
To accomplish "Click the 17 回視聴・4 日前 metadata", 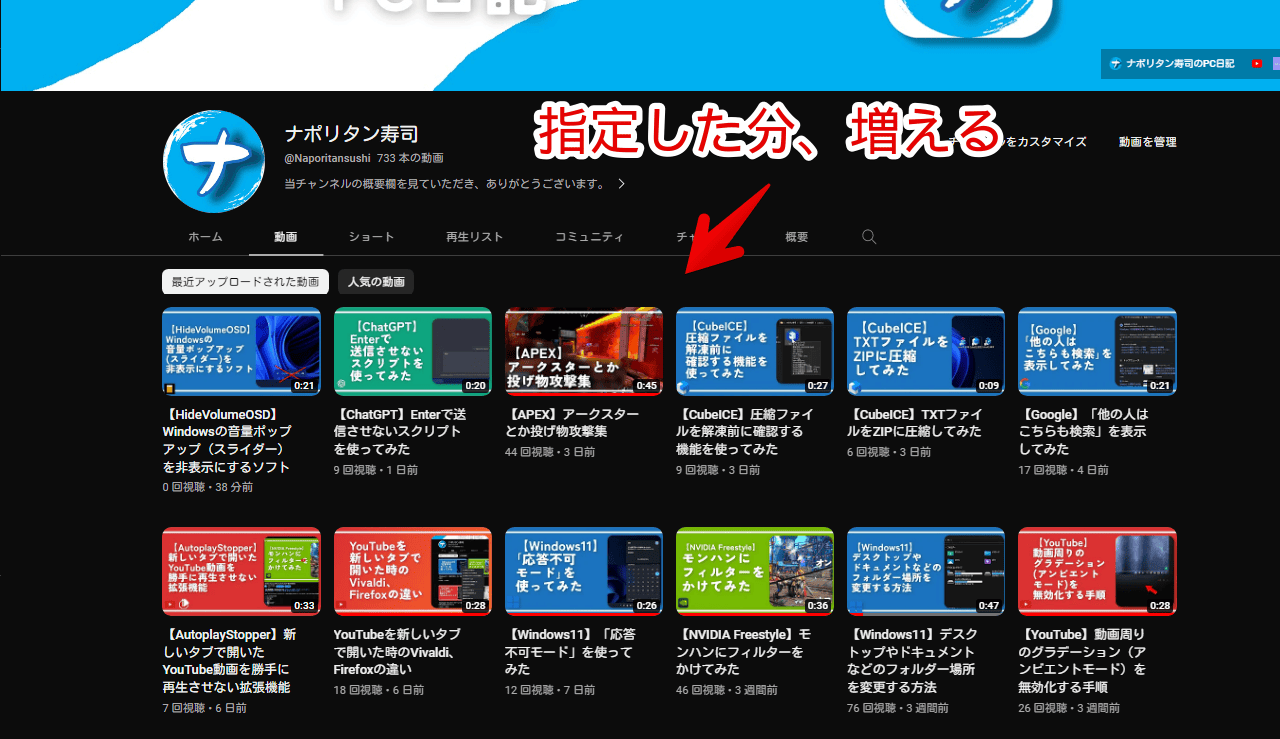I will click(x=1063, y=470).
